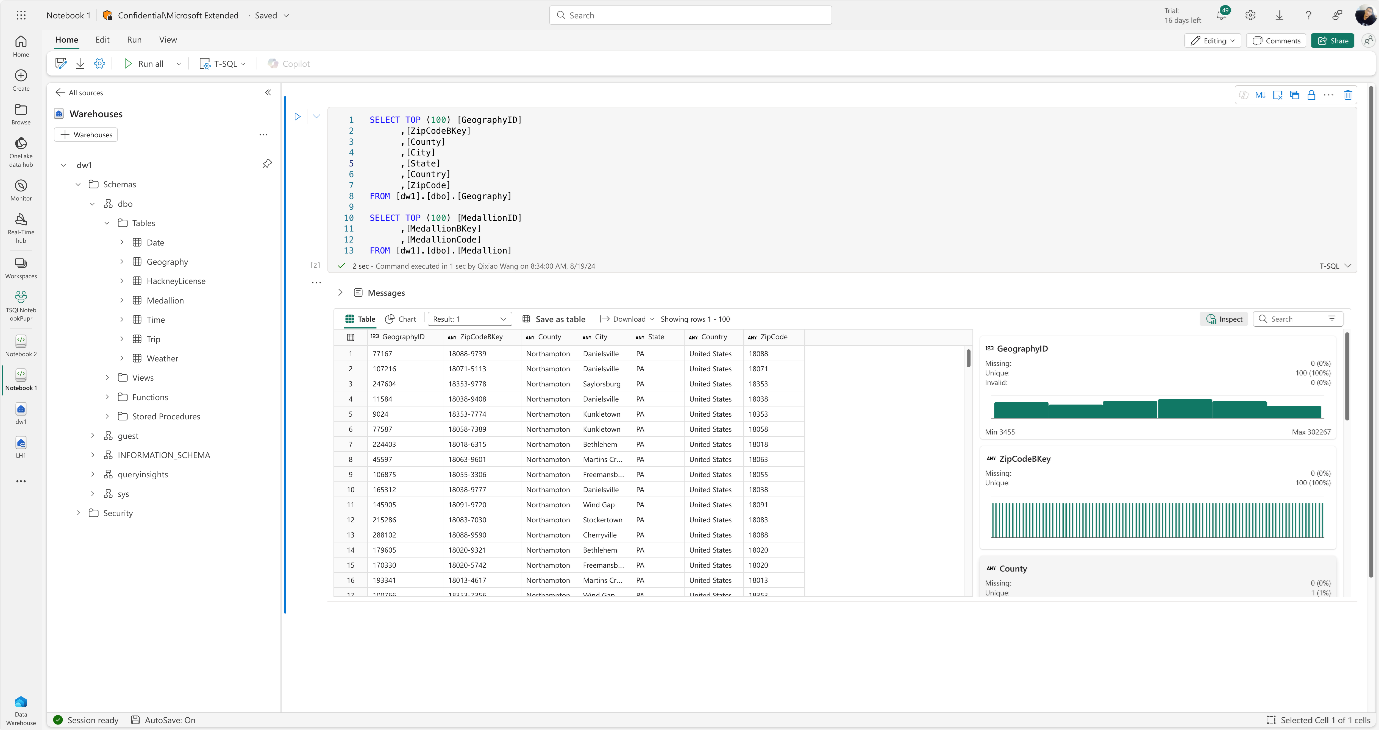Switch to the View ribbon tab

(x=168, y=40)
